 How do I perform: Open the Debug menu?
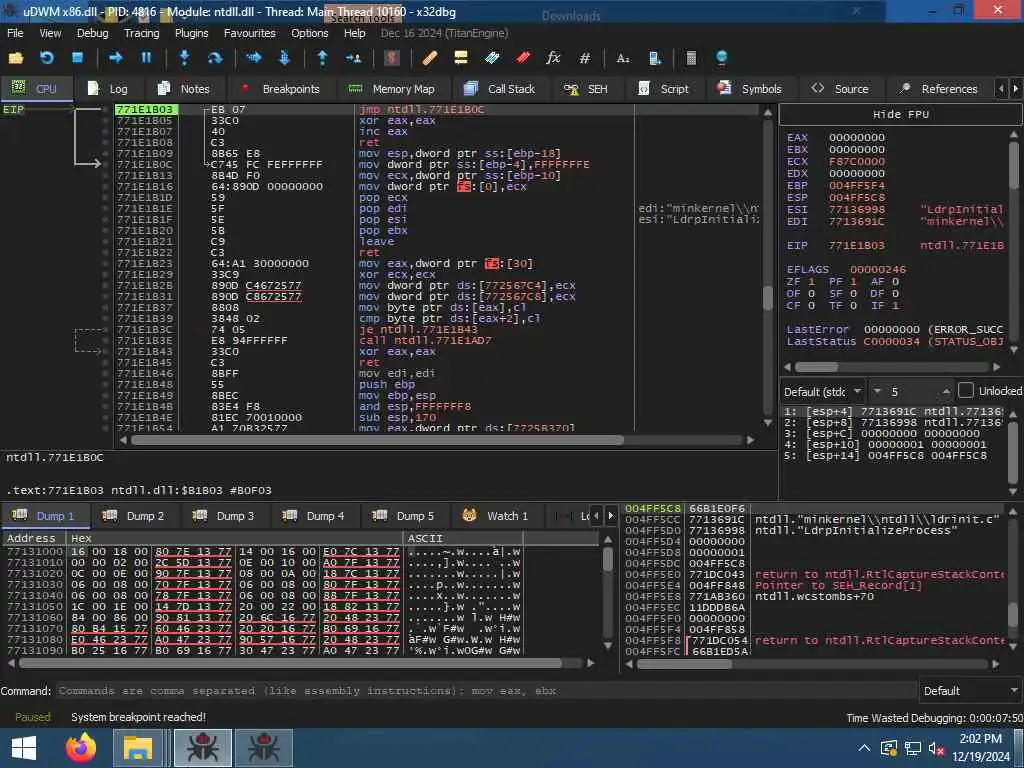coord(93,33)
